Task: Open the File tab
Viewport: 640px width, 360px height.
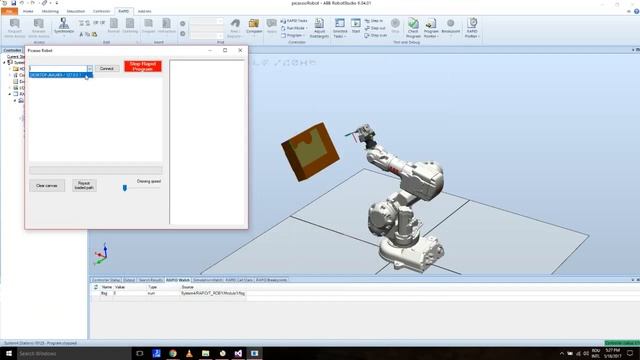Action: point(9,11)
